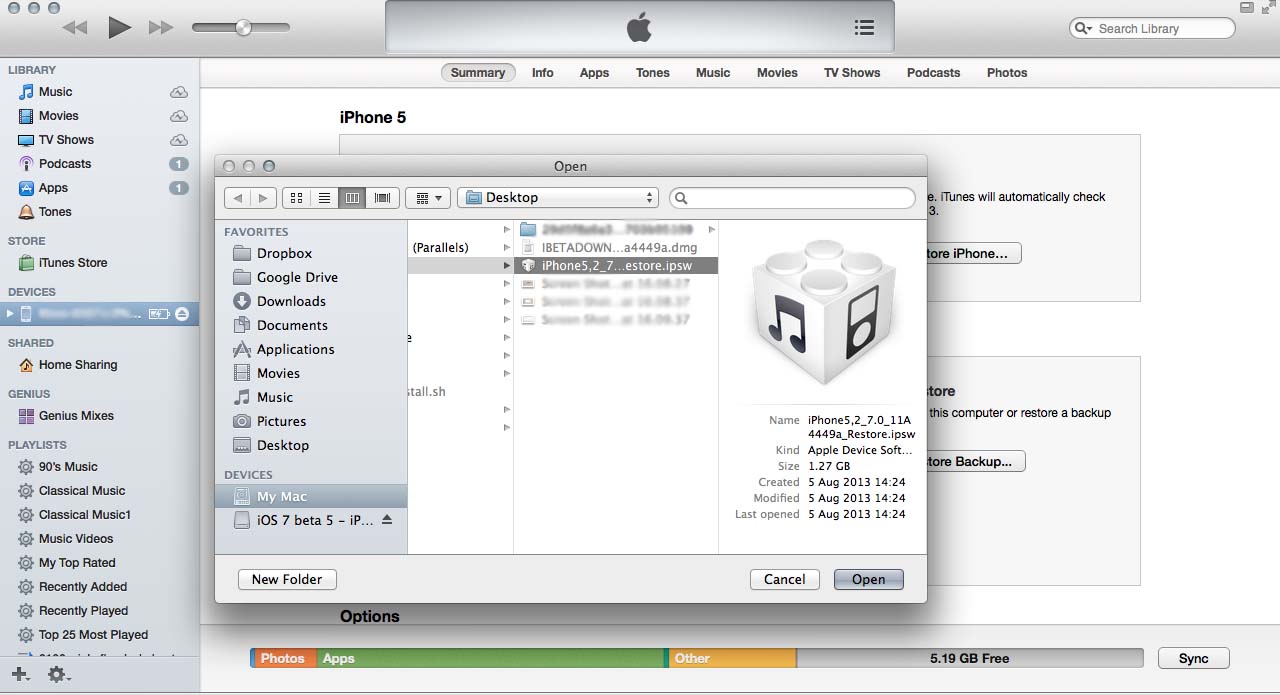Switch dialog to icon view
Screen dimensions: 1280x695
(297, 198)
